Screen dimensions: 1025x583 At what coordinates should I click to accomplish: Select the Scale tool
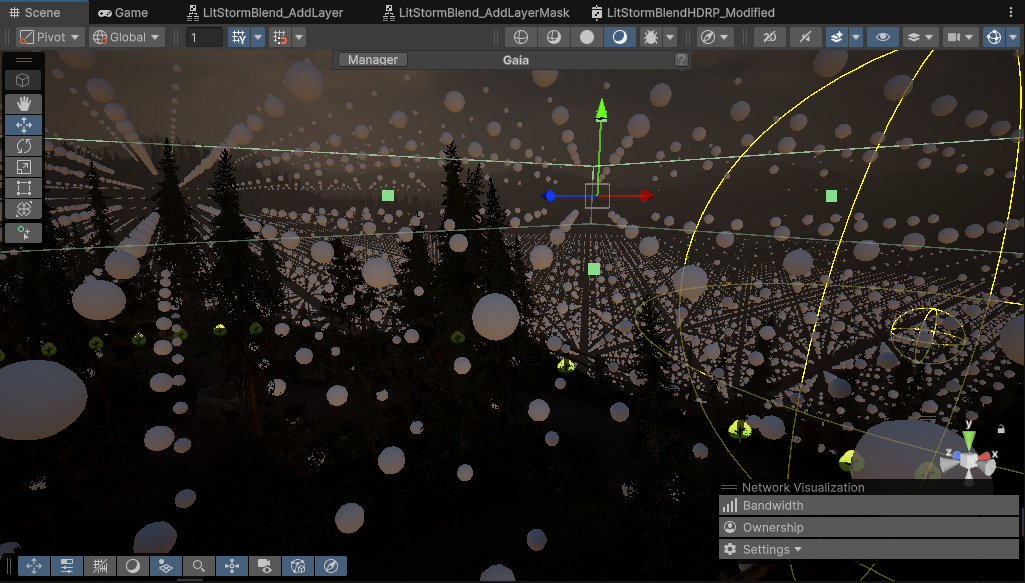[x=24, y=167]
